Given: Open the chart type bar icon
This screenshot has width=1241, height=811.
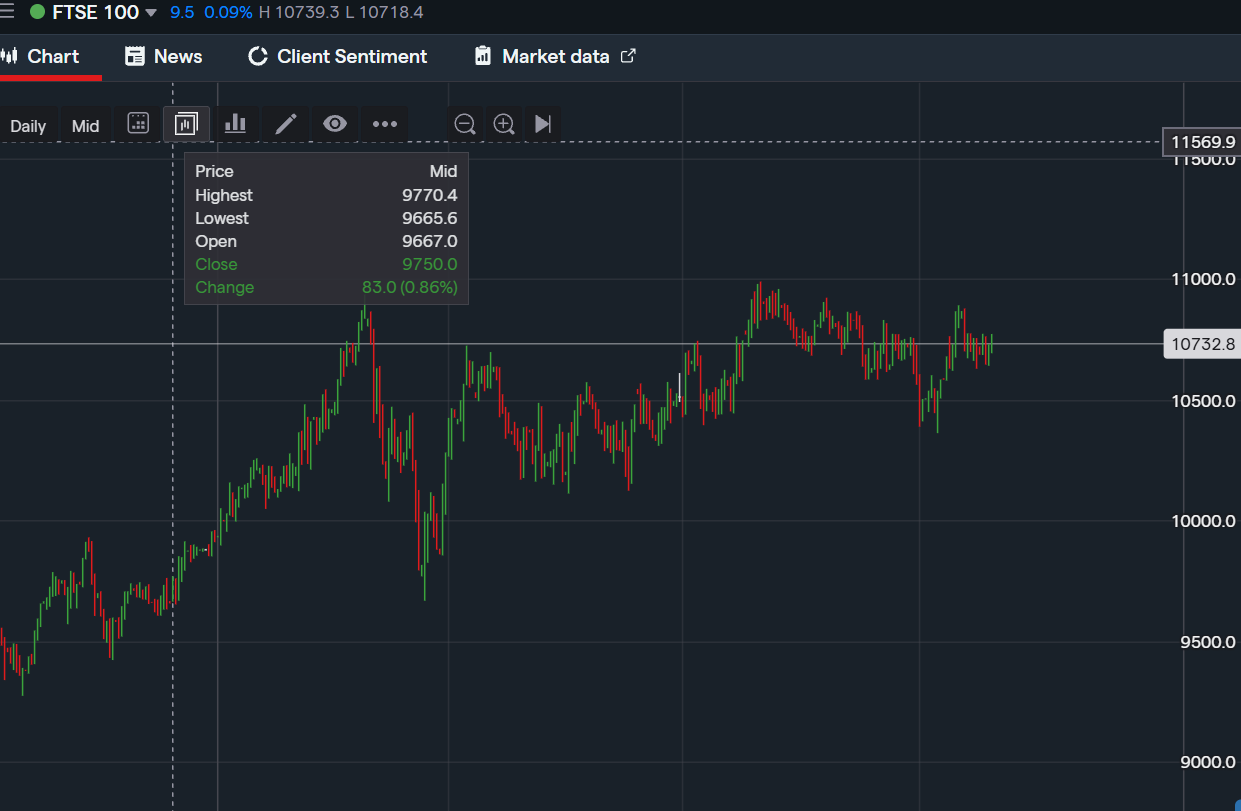Looking at the screenshot, I should pos(235,124).
